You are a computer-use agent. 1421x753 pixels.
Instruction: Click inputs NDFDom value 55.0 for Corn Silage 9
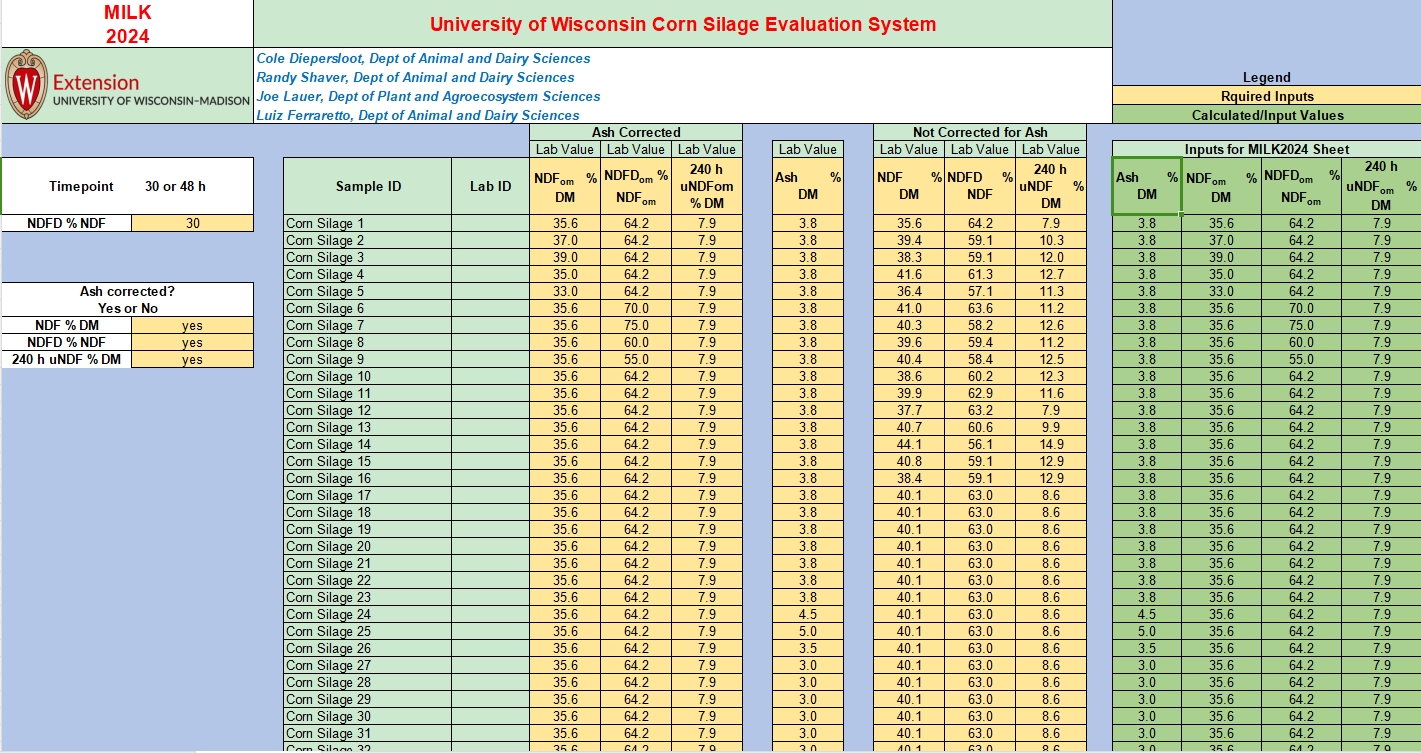click(x=1301, y=359)
